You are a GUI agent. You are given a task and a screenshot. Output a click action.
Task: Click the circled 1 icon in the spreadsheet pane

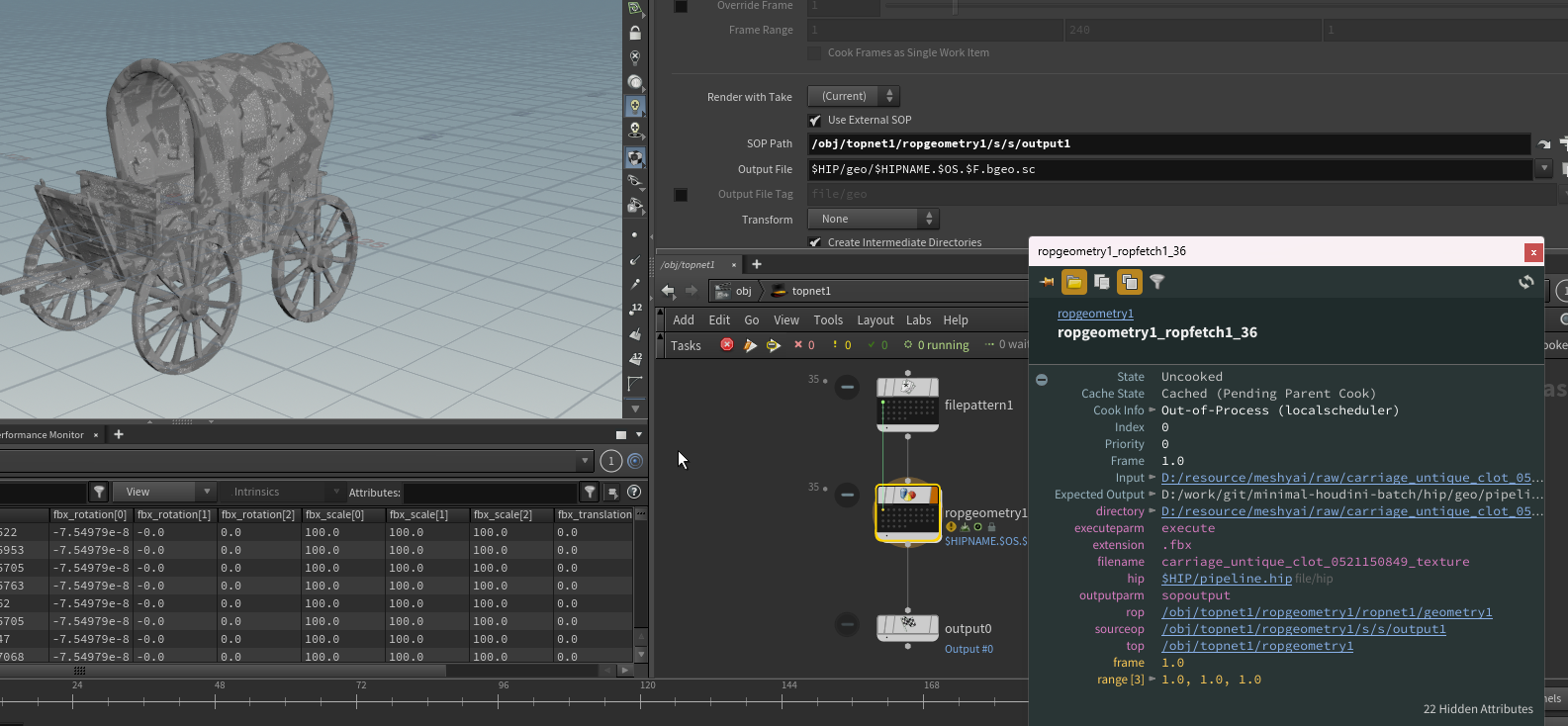point(611,461)
